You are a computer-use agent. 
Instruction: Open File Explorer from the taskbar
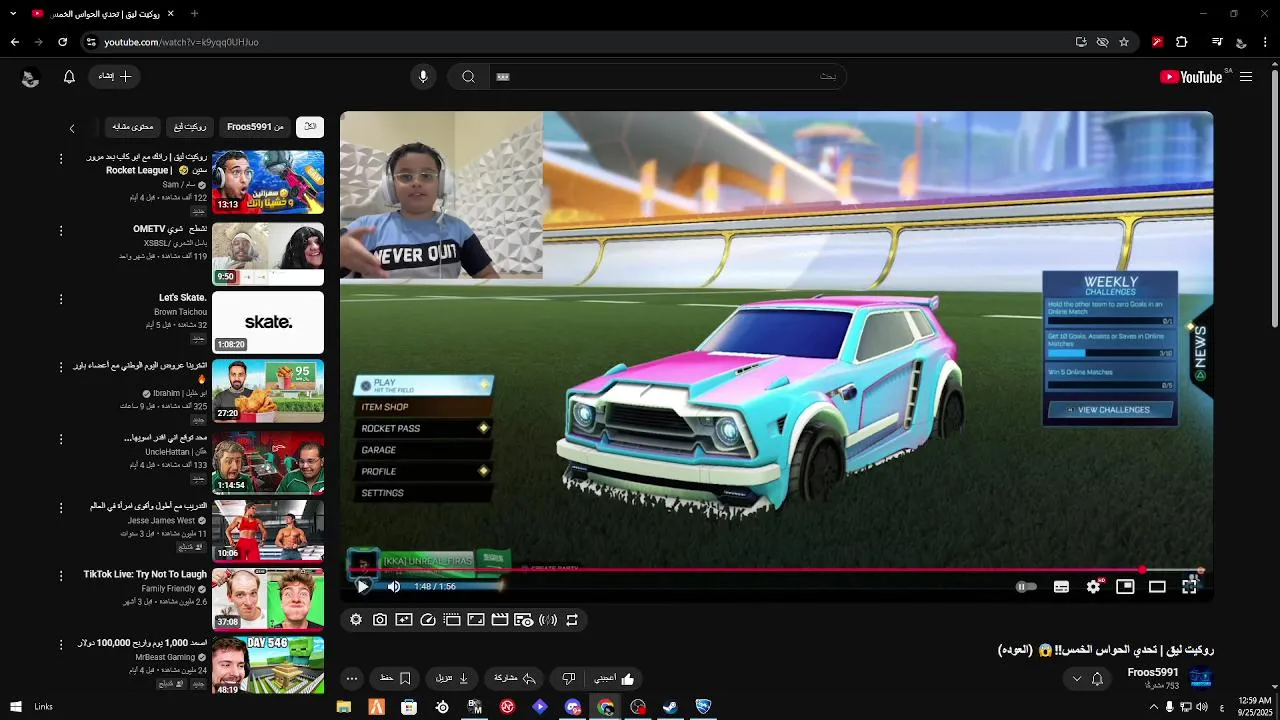tap(344, 707)
